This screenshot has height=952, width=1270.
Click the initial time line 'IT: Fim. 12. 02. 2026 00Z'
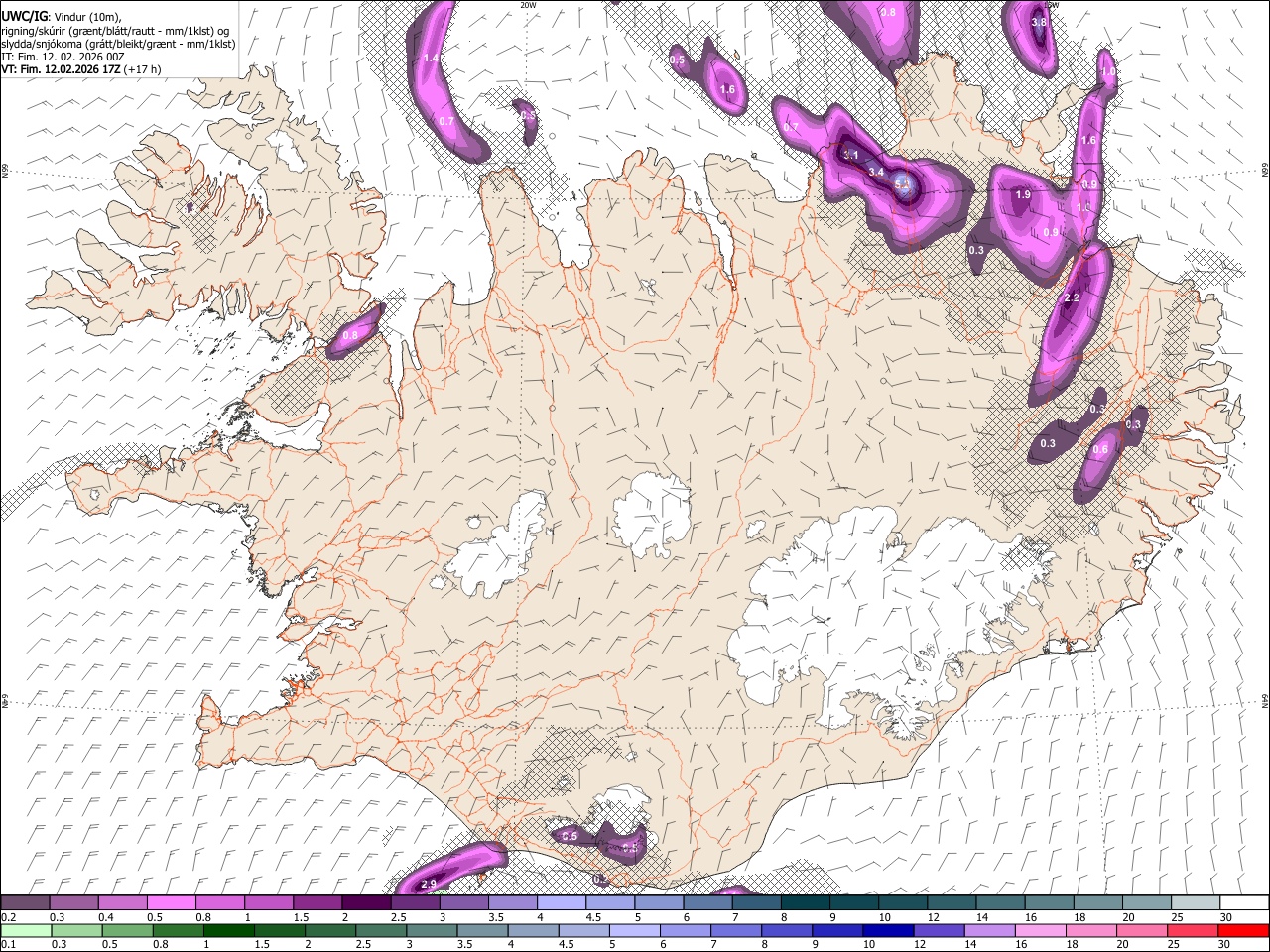pos(63,57)
